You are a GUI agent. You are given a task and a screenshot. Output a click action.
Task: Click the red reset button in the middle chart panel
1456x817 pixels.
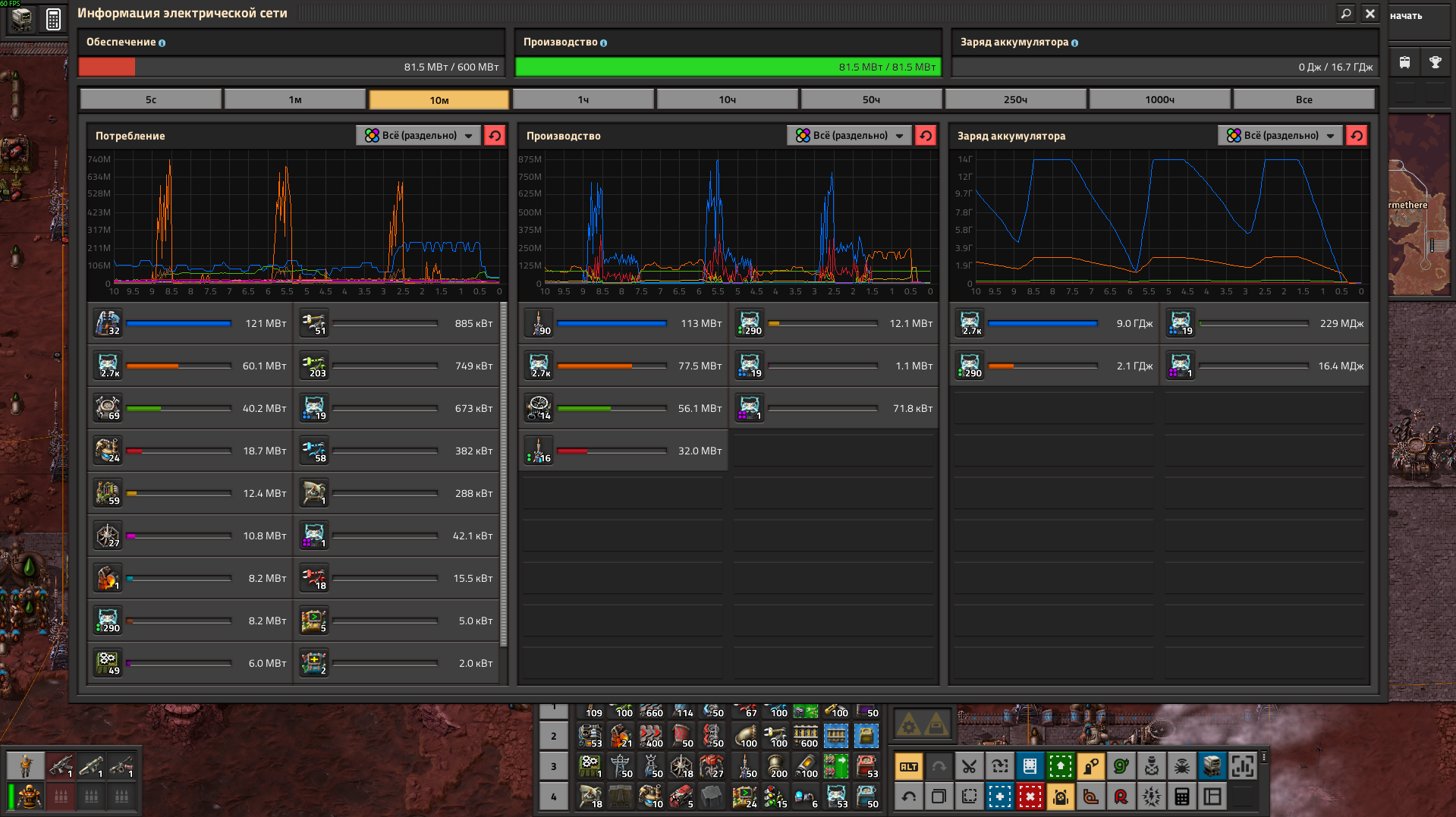tap(926, 136)
